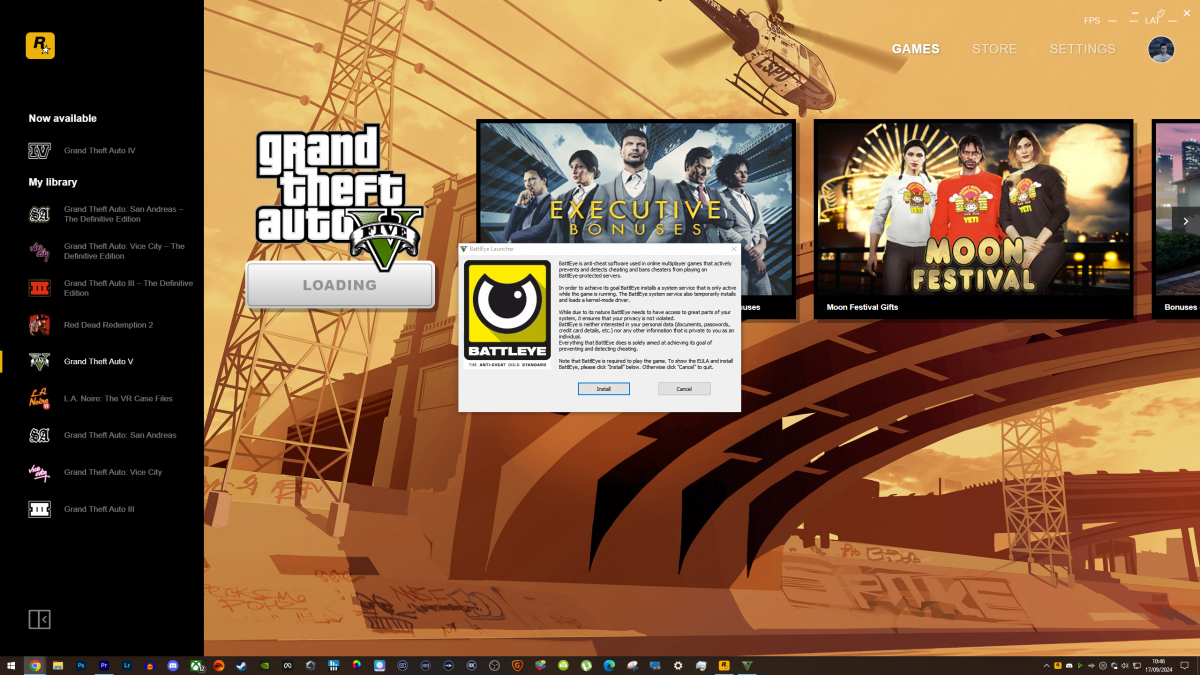The image size is (1200, 675).
Task: Click the L.A. Noire VR icon
Action: (x=39, y=398)
